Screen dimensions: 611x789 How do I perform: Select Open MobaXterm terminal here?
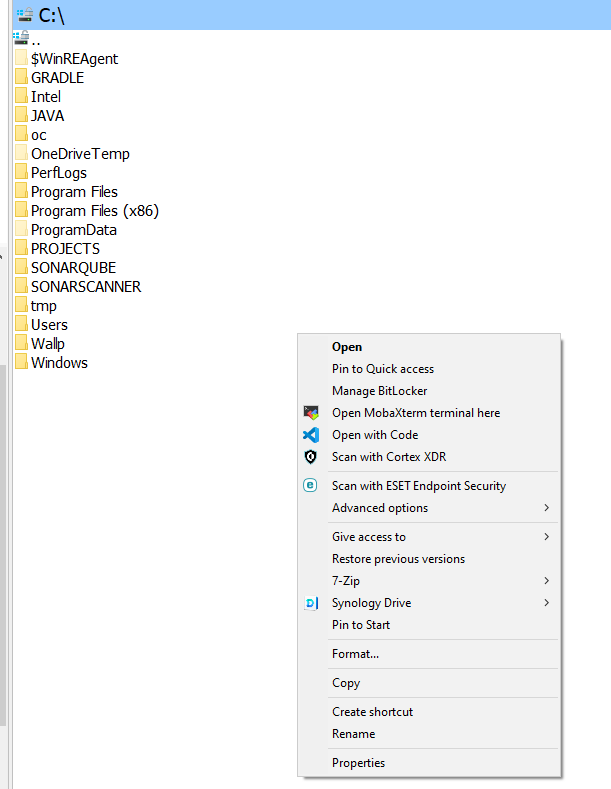[429, 413]
